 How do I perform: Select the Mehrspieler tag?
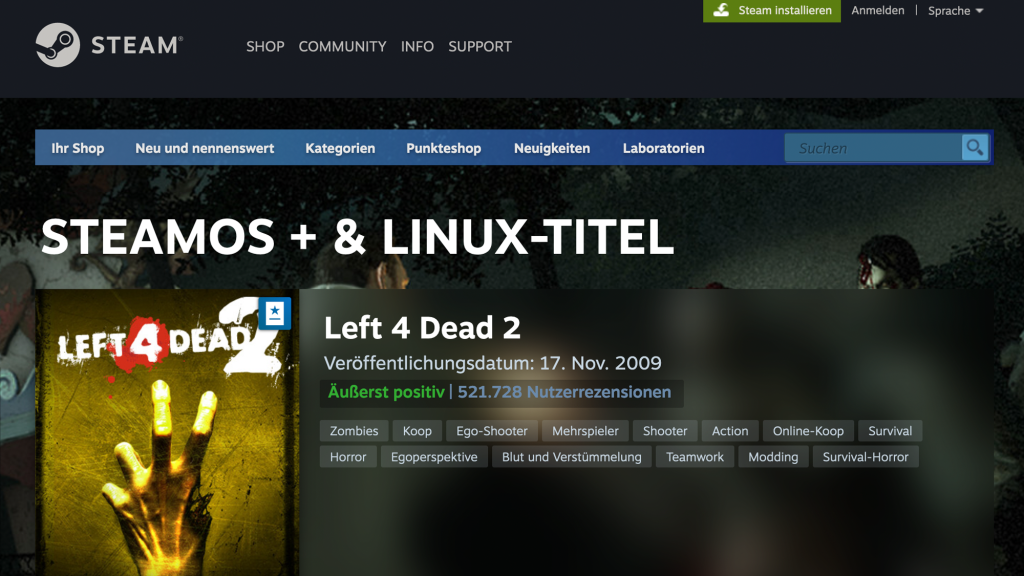coord(585,431)
